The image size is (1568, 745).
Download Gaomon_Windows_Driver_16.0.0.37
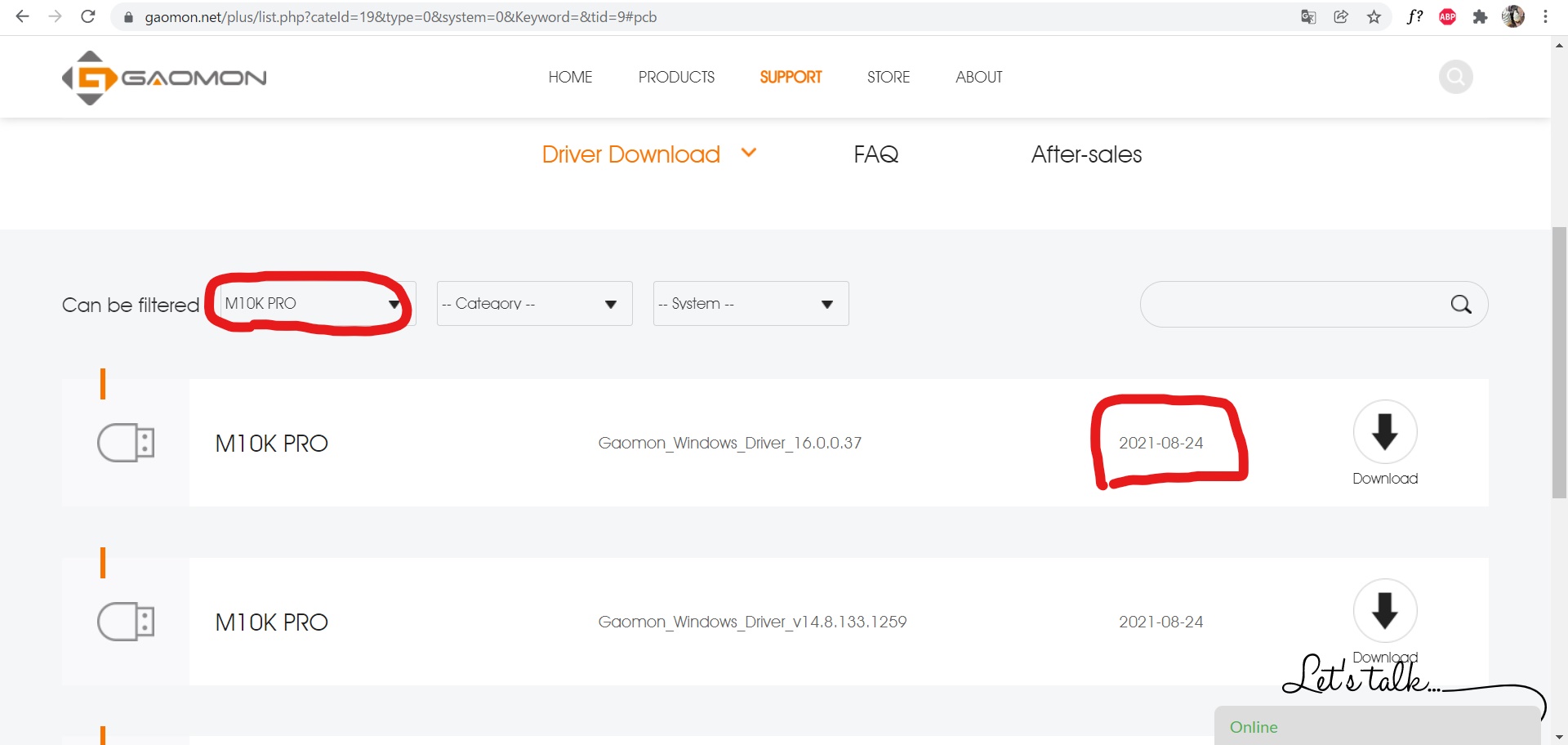point(1385,443)
